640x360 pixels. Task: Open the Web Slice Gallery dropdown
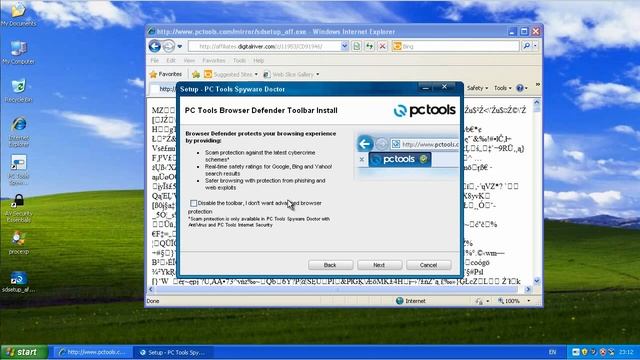click(291, 74)
